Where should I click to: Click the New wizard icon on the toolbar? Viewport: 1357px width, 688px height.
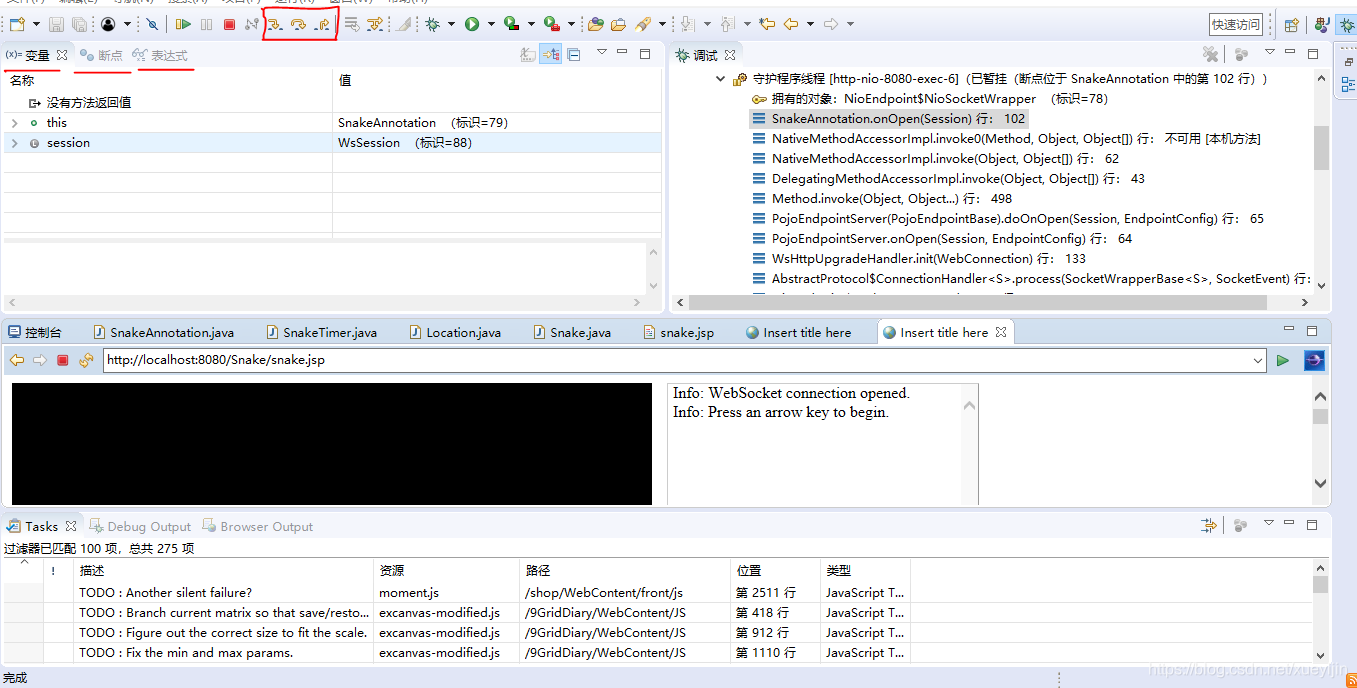click(x=15, y=23)
